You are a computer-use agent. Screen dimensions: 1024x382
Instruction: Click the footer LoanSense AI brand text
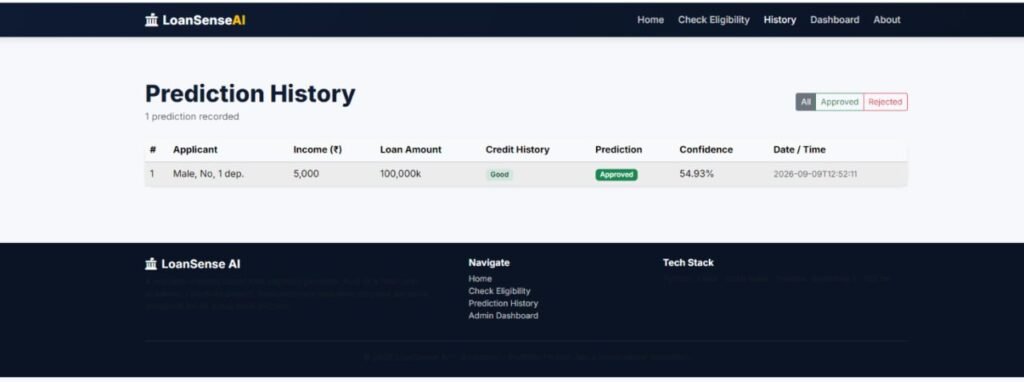(x=200, y=264)
